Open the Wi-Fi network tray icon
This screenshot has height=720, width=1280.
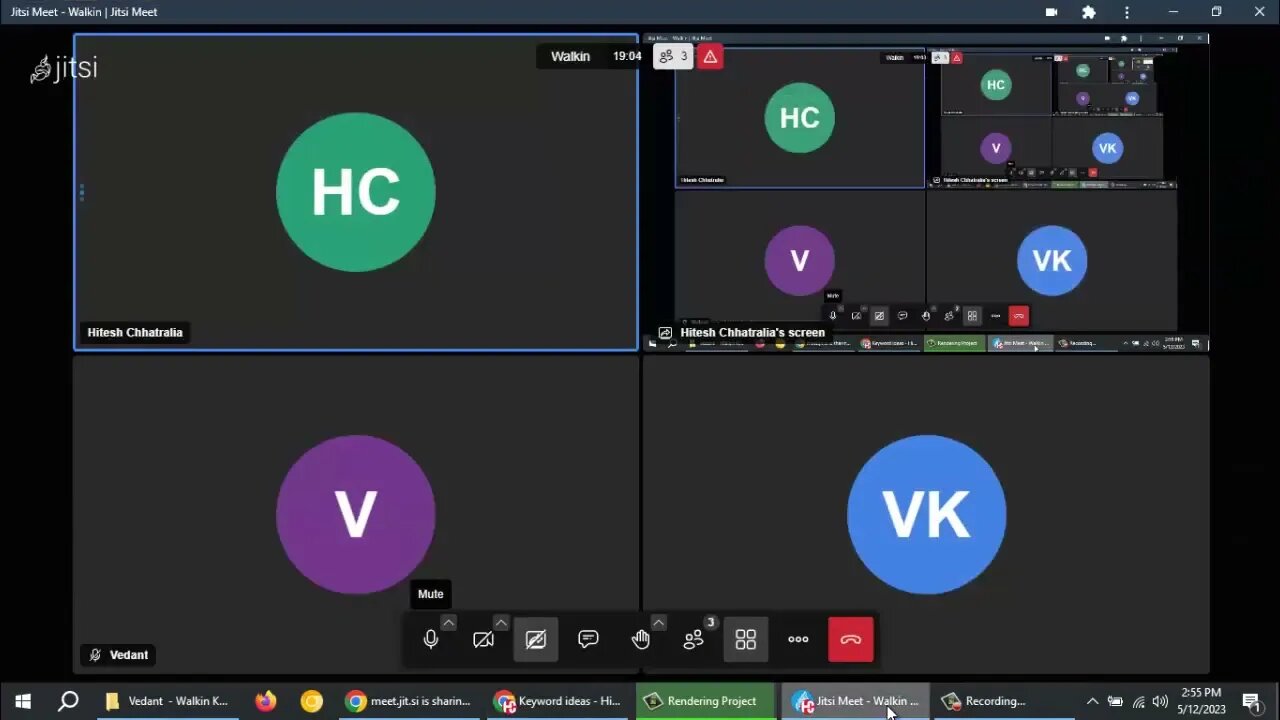coord(1138,701)
